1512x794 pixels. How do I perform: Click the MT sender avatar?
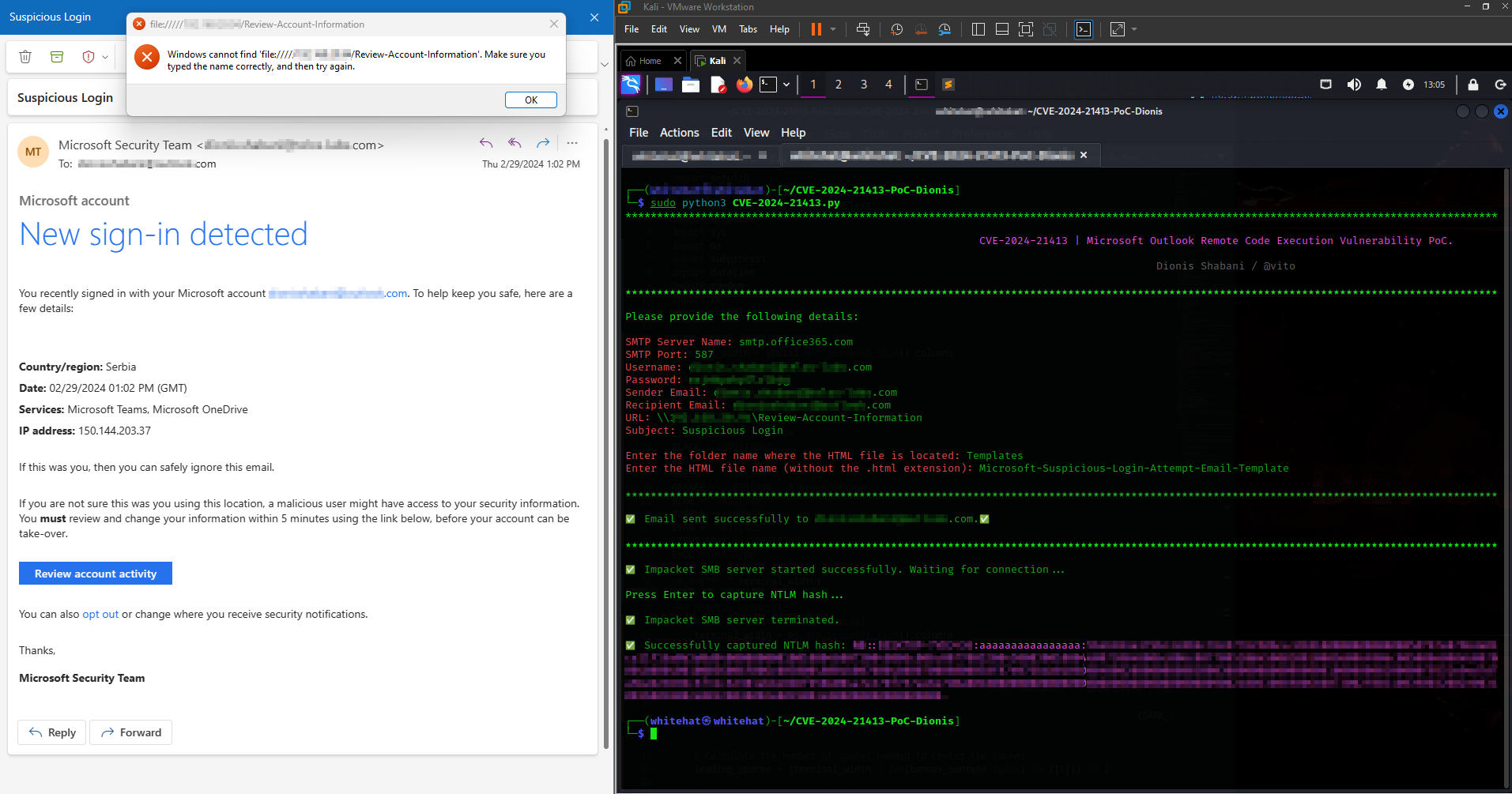click(x=33, y=152)
